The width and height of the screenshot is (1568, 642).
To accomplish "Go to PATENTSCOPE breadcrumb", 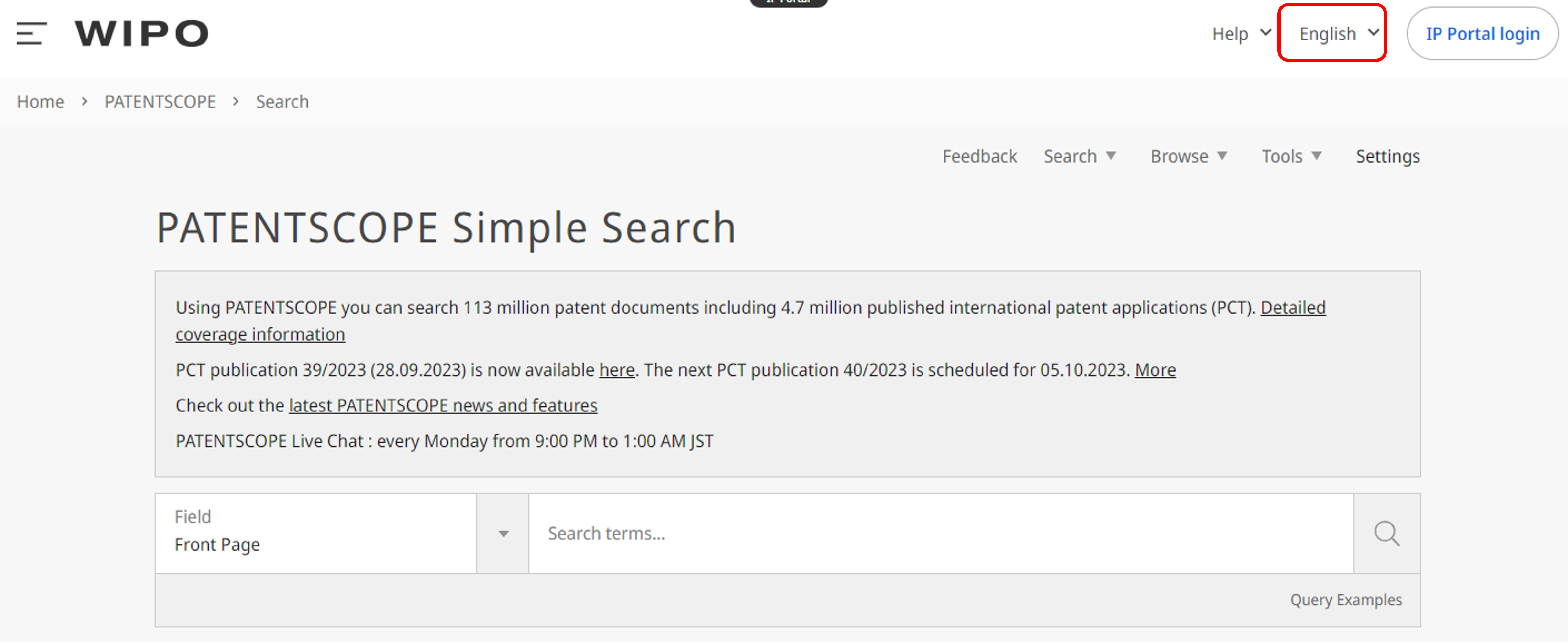I will pyautogui.click(x=160, y=102).
